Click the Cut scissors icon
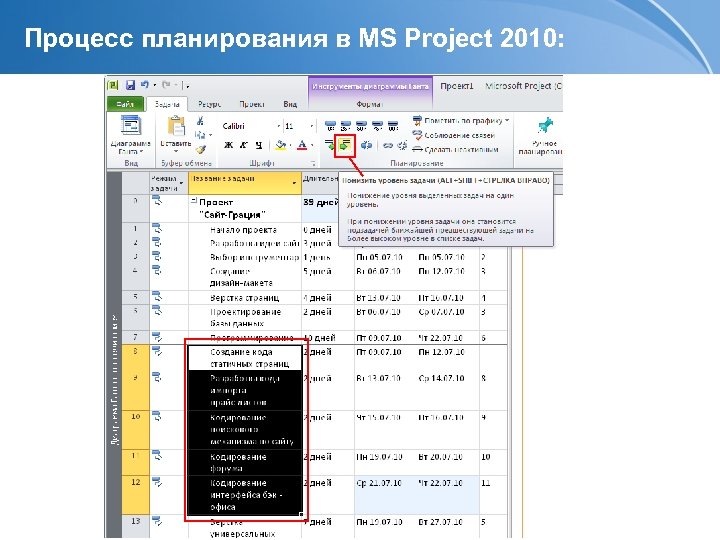 click(x=200, y=121)
